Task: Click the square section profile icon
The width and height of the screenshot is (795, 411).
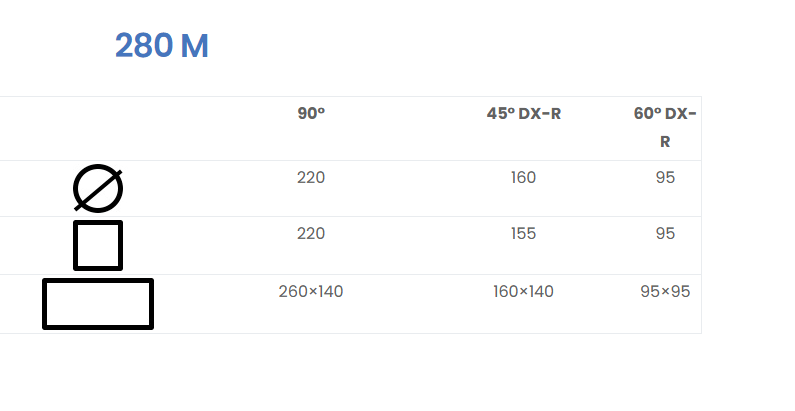Action: pyautogui.click(x=98, y=245)
